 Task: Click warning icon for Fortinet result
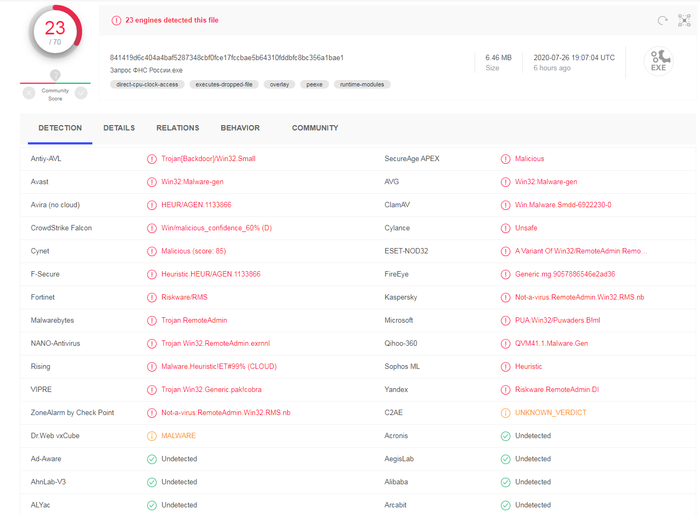[x=152, y=297]
